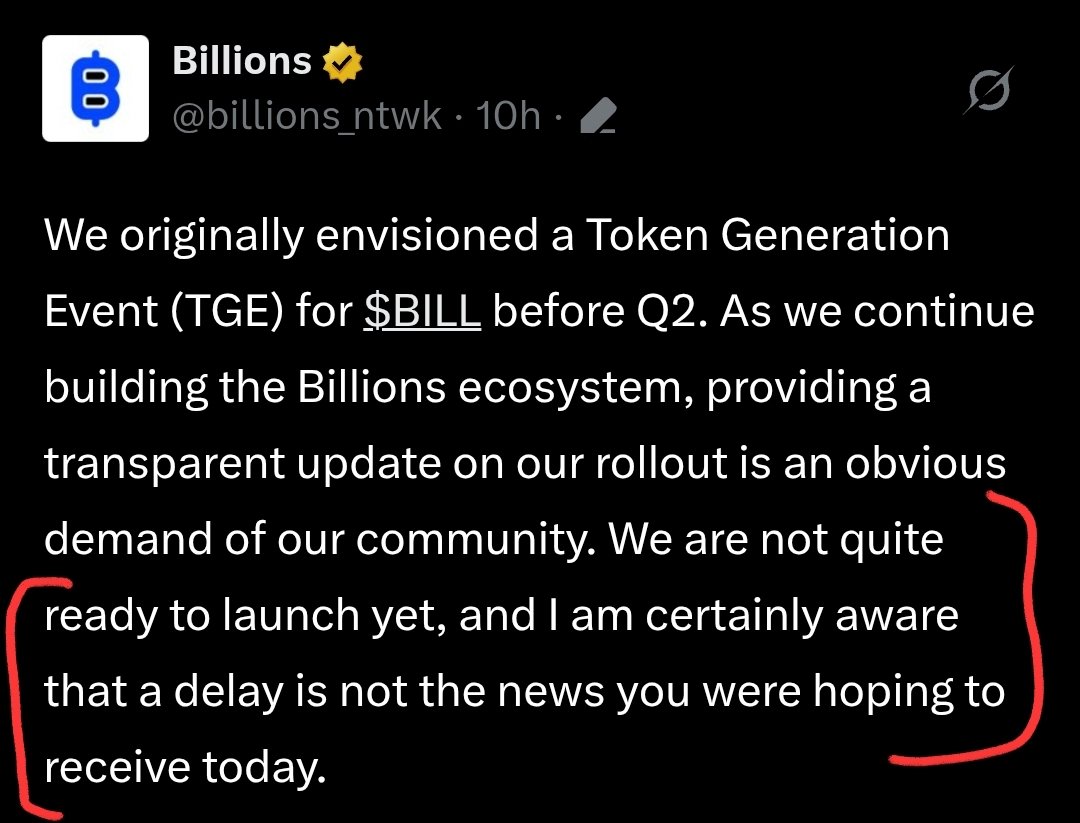
Task: Click the edited pencil icon
Action: tap(597, 120)
